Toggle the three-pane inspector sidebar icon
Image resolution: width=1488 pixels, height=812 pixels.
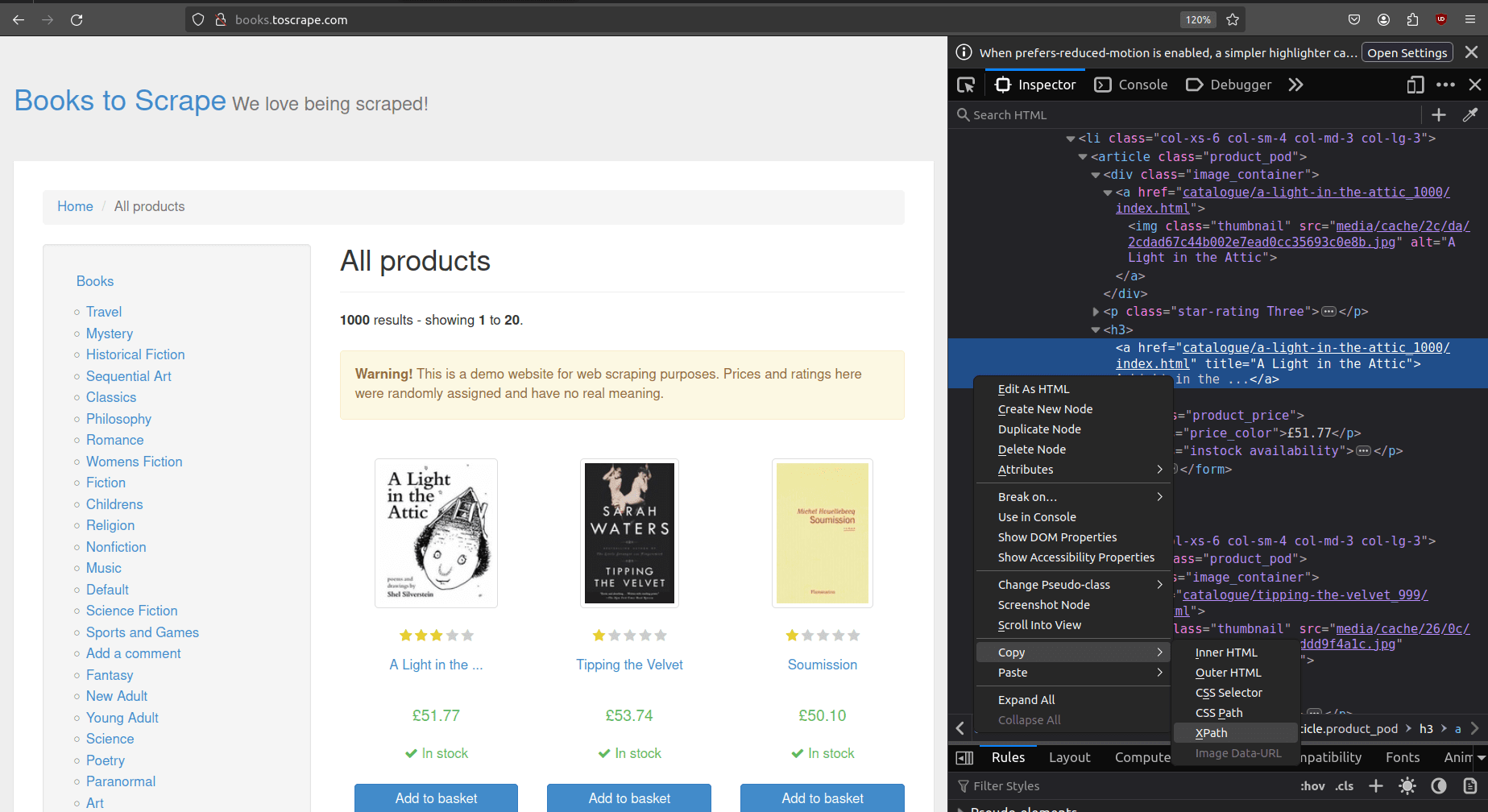tap(964, 757)
